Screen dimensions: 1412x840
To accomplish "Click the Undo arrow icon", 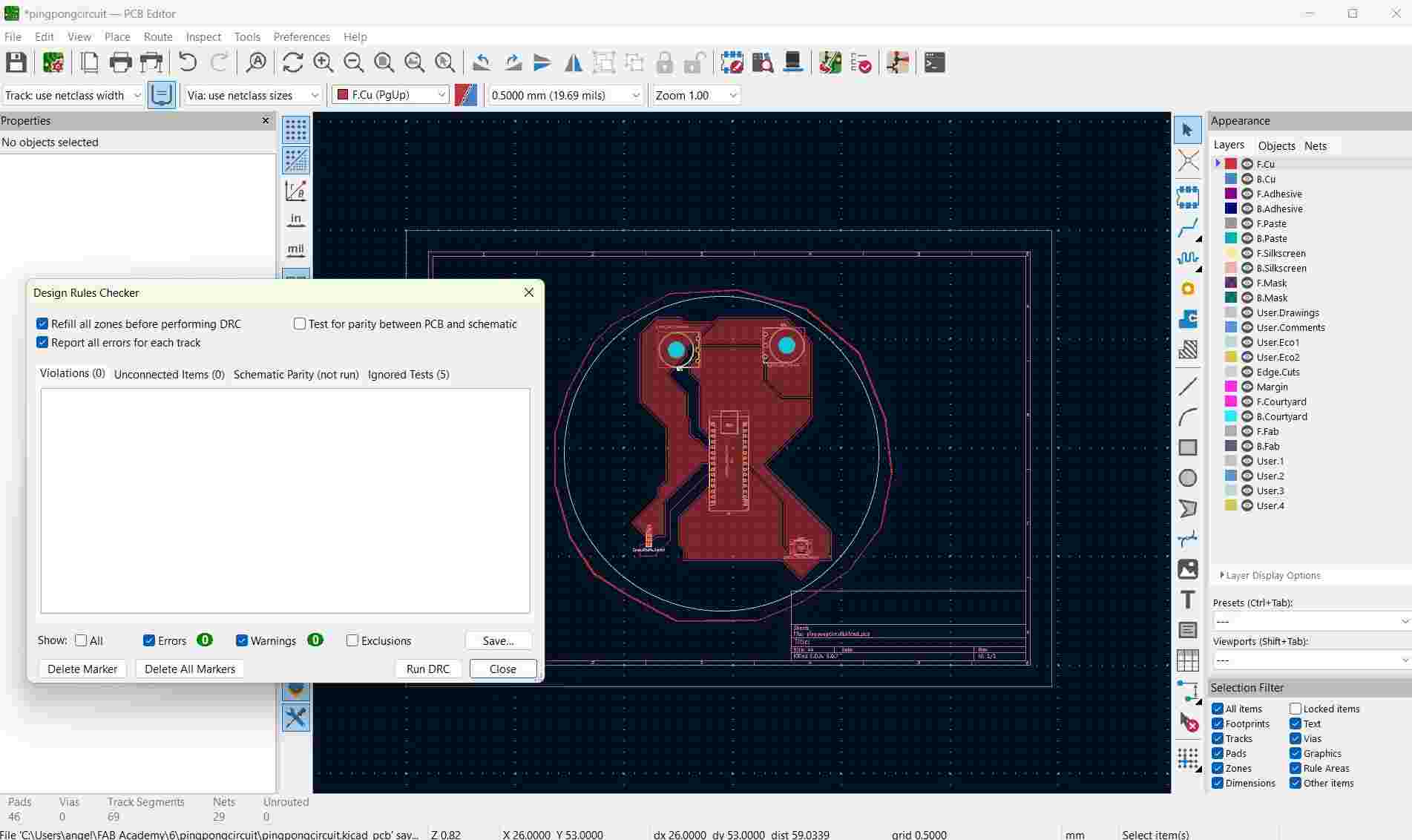I will point(188,63).
